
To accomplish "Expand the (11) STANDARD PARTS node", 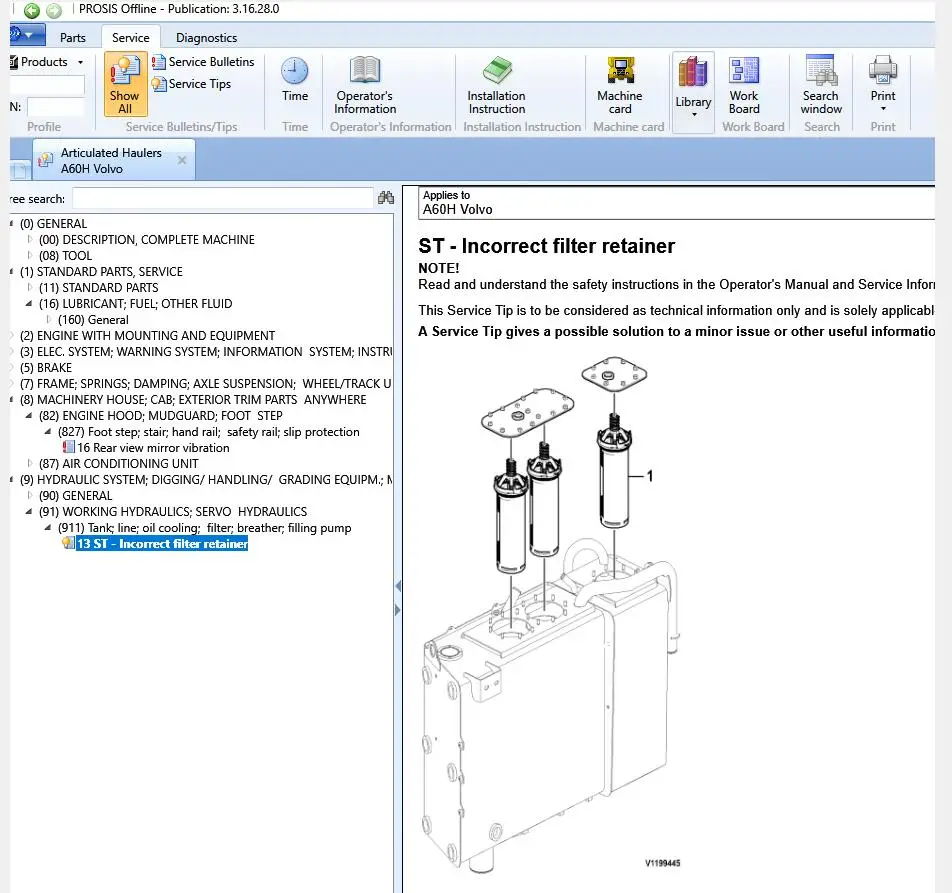I will pos(30,287).
